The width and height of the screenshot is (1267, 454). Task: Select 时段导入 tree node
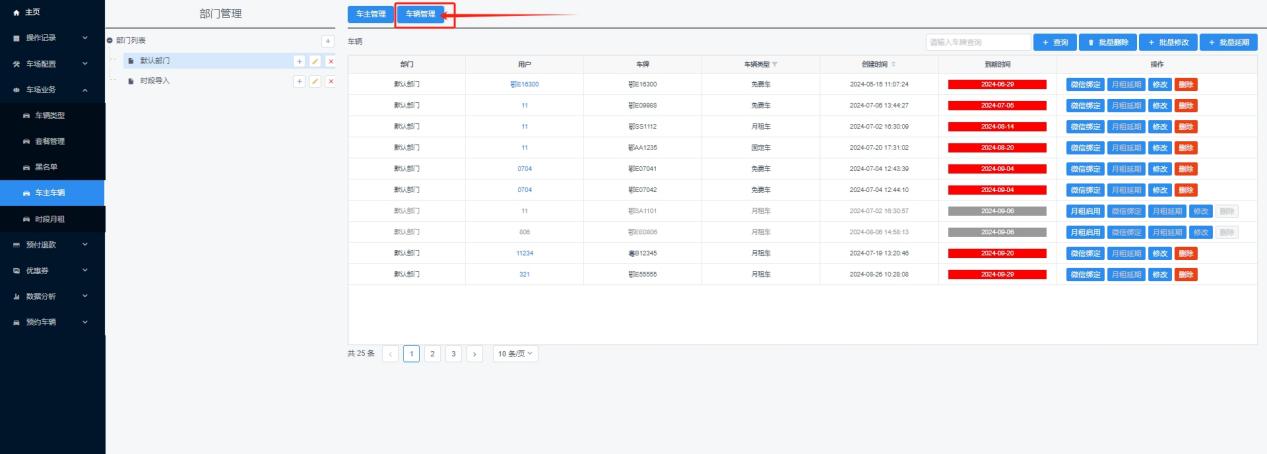(x=155, y=80)
